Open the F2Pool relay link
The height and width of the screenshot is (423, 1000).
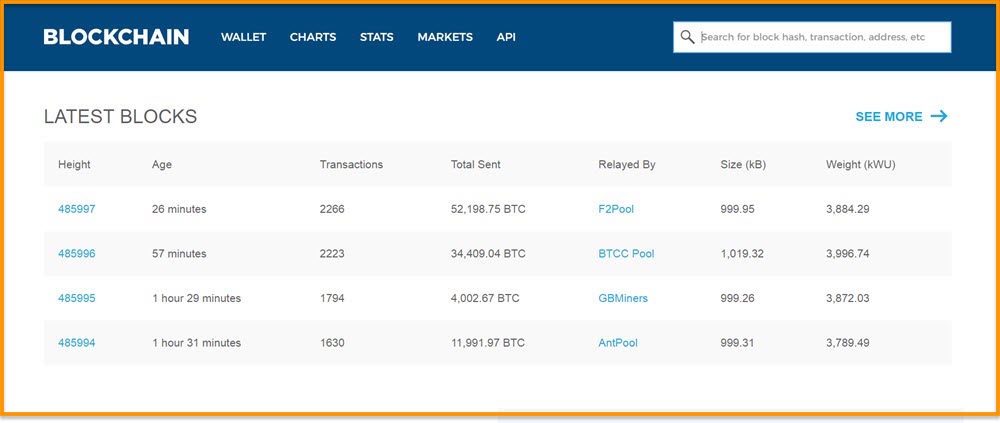point(616,209)
